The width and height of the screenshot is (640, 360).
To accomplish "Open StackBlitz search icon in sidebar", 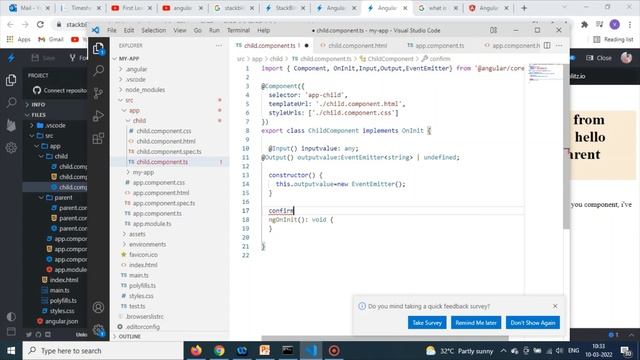I will pos(11,102).
